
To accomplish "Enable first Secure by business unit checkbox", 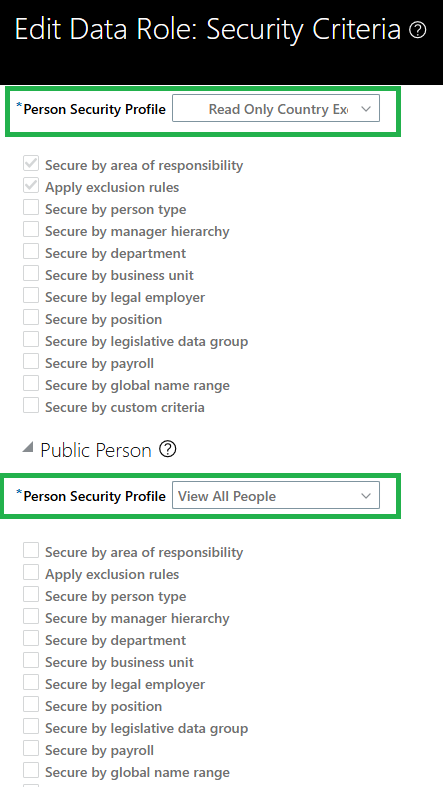I will (31, 274).
